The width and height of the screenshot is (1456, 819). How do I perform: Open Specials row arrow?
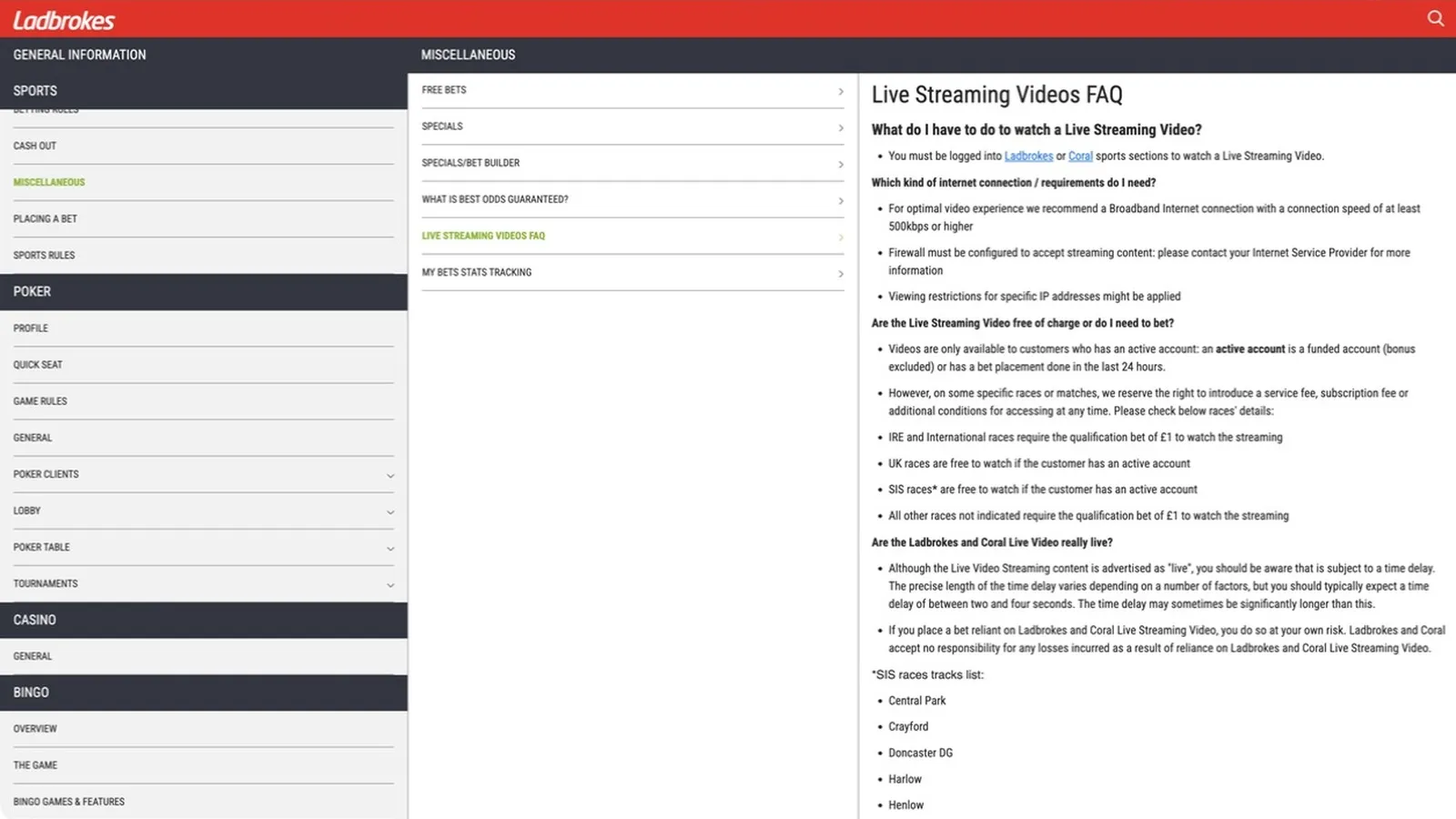840,127
